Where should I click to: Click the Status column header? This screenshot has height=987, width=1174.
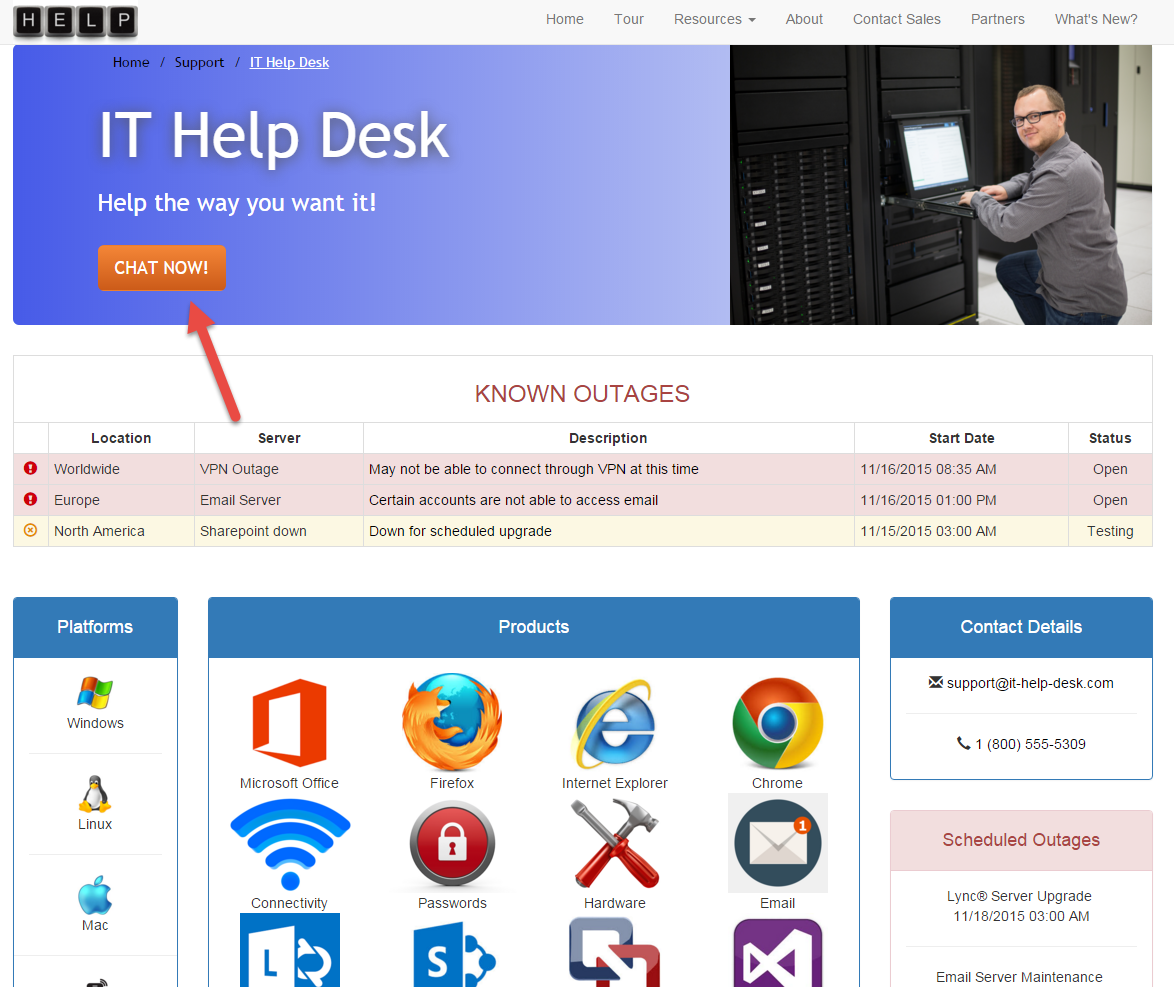point(1110,438)
